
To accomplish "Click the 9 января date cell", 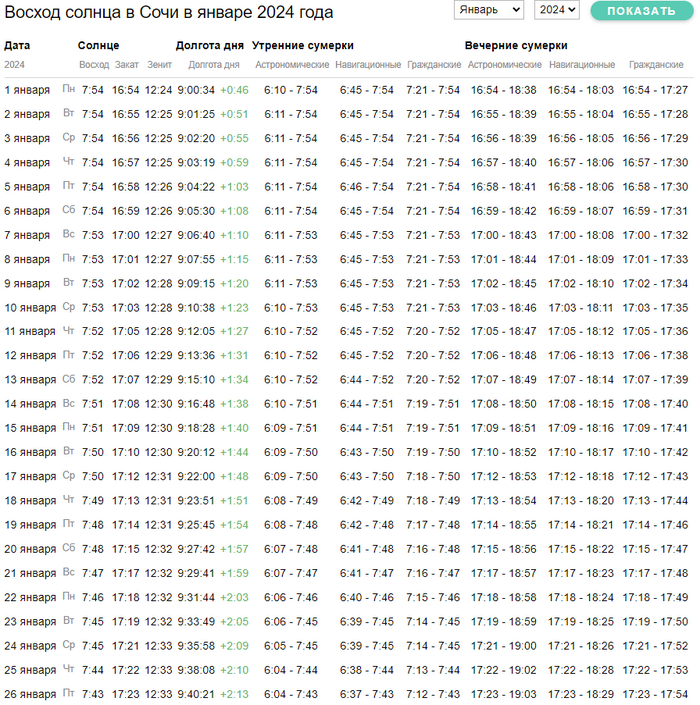I will coord(27,284).
